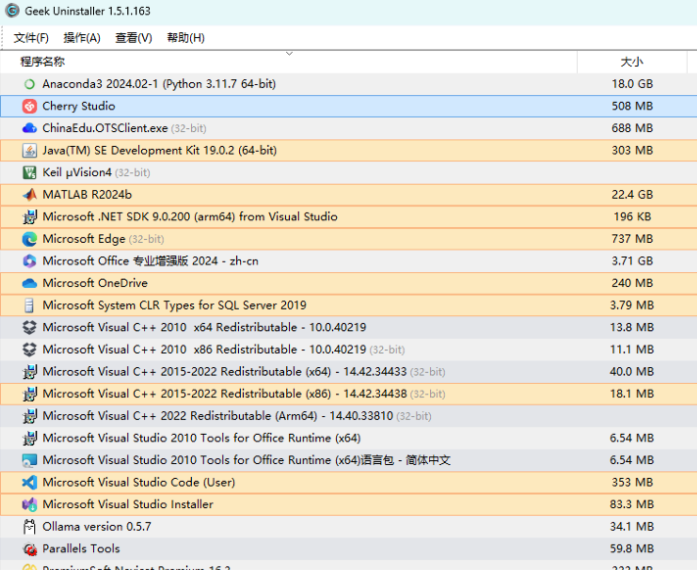This screenshot has width=697, height=570.
Task: Select the Keil µVision4 name text
Action: click(x=77, y=173)
